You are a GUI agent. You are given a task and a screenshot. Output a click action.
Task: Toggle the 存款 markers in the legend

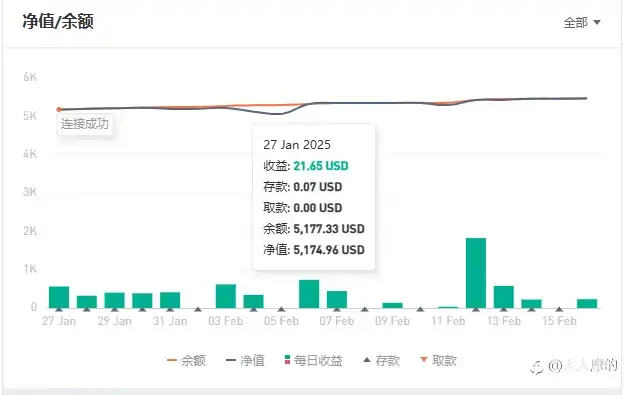pos(381,360)
